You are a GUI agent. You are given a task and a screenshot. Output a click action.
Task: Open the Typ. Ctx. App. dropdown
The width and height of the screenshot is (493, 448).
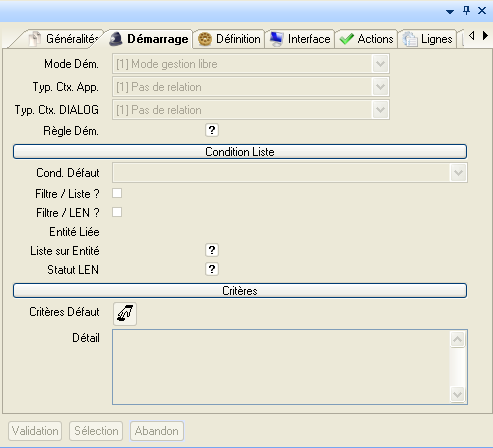pos(380,87)
